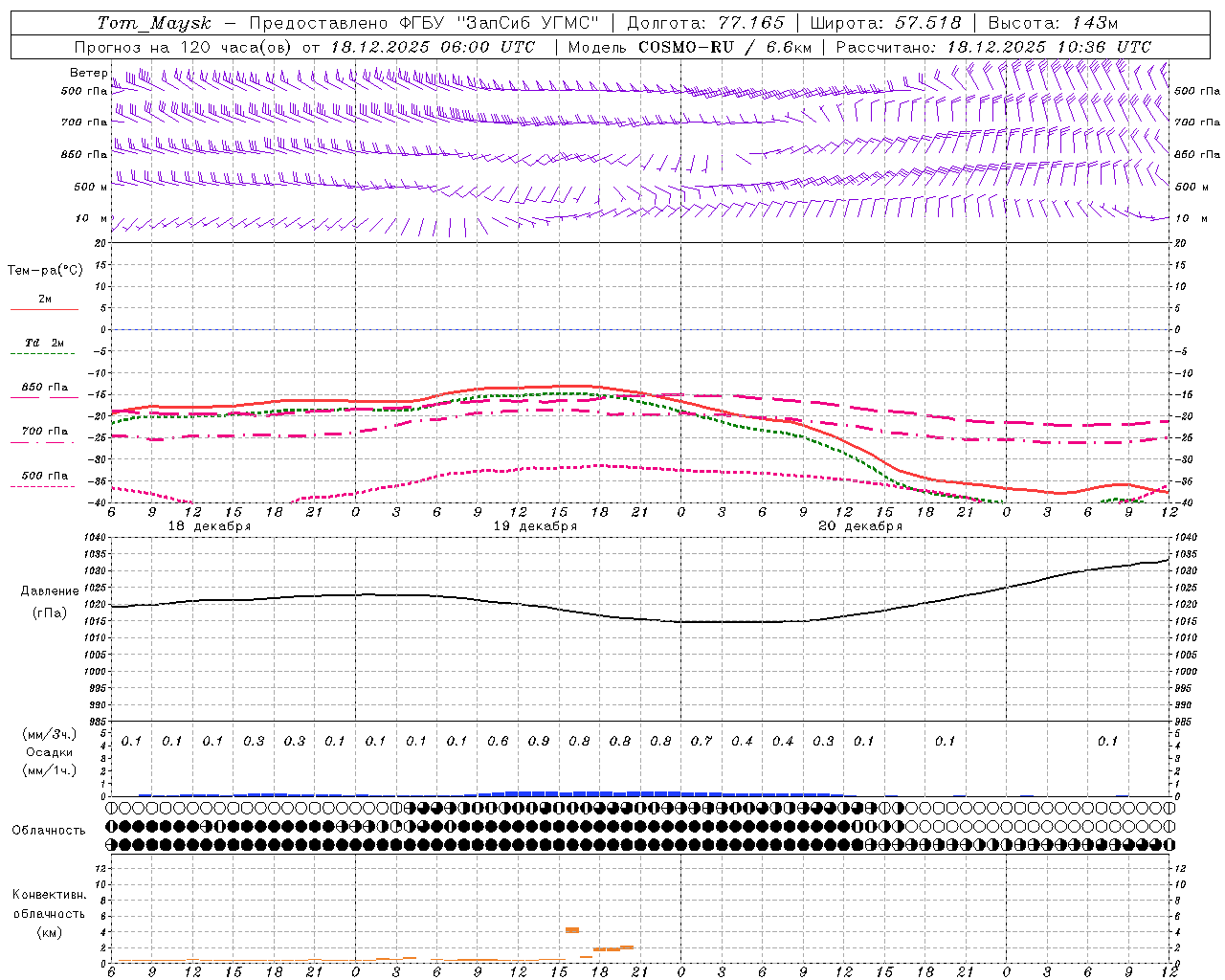This screenshot has width=1225, height=980.
Task: Click the 0.6 precipitation value
Action: [x=498, y=741]
